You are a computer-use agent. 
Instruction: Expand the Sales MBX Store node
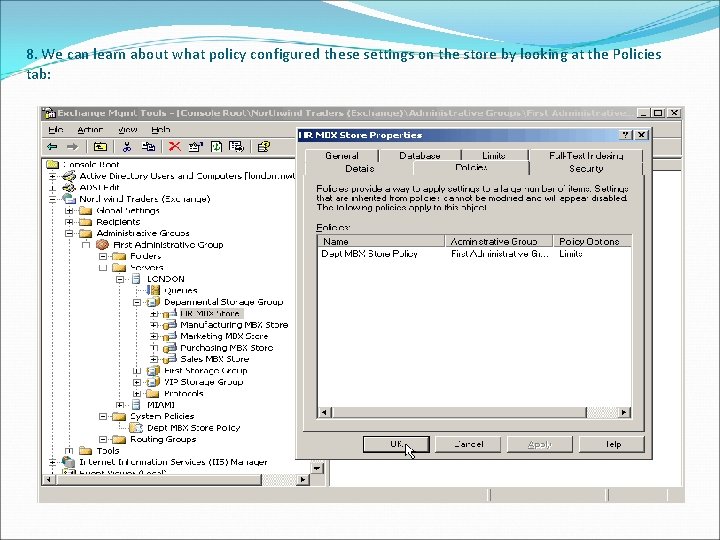(x=154, y=359)
